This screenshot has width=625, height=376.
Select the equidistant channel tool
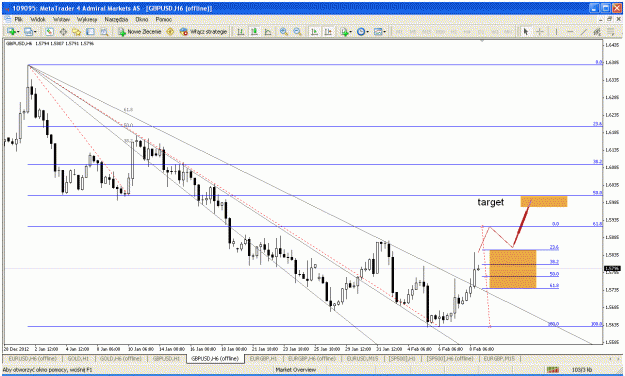tap(597, 31)
